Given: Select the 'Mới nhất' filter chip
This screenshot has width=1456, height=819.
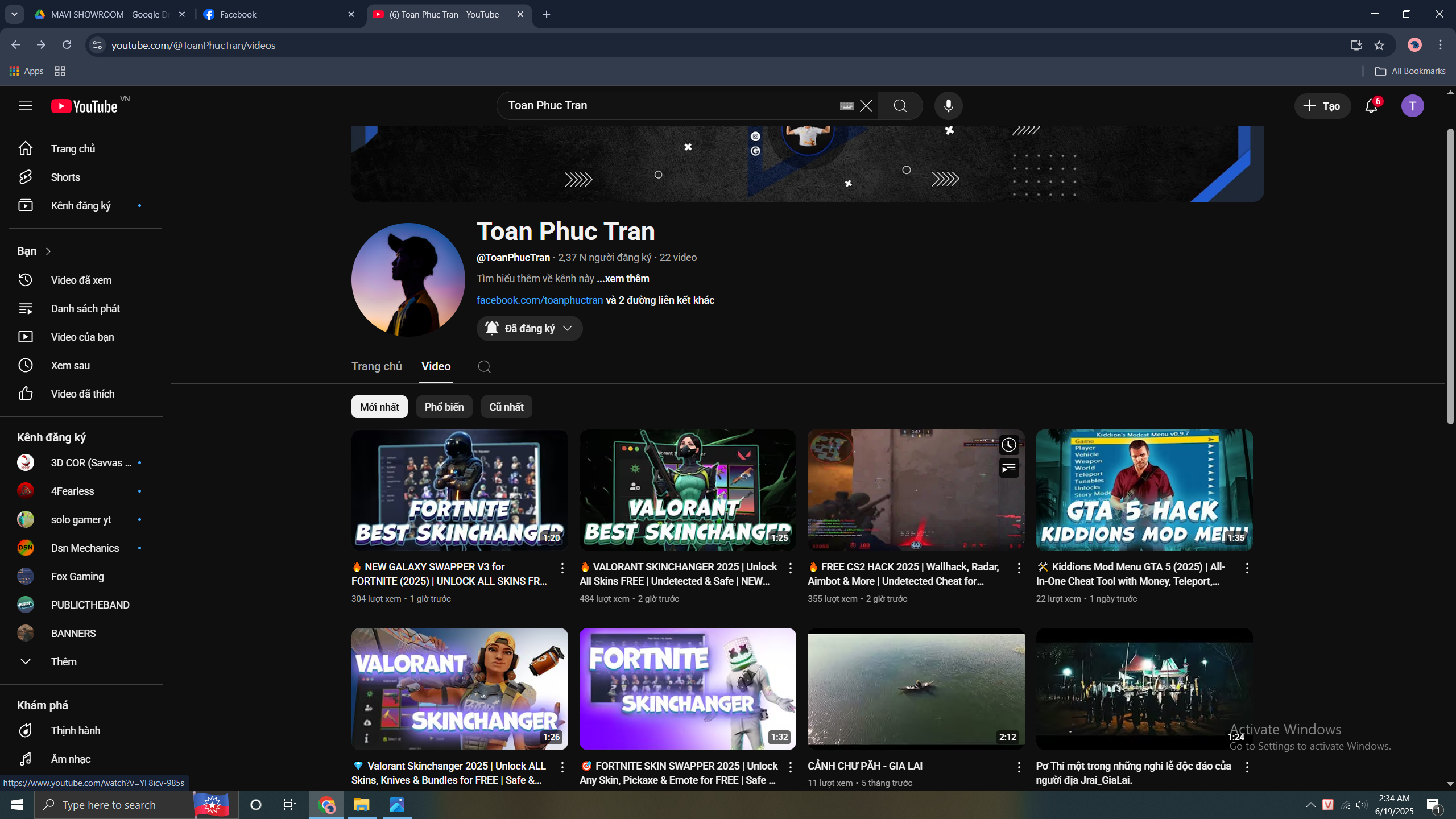Looking at the screenshot, I should pos(379,407).
